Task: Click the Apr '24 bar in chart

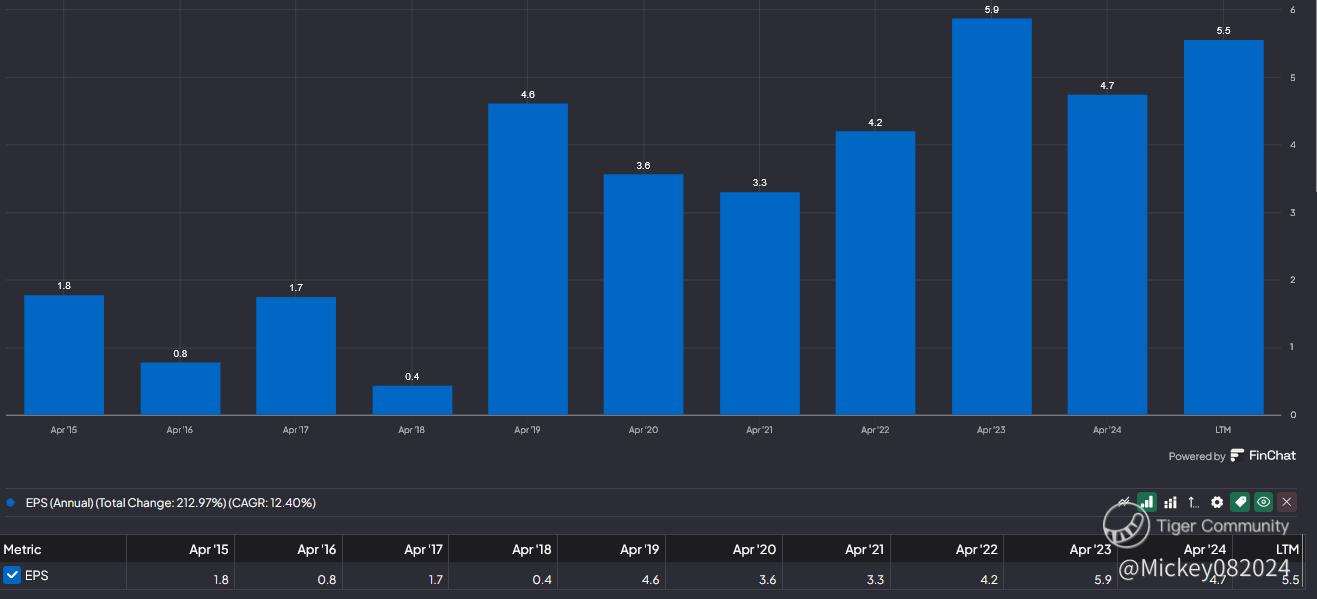Action: point(1107,254)
